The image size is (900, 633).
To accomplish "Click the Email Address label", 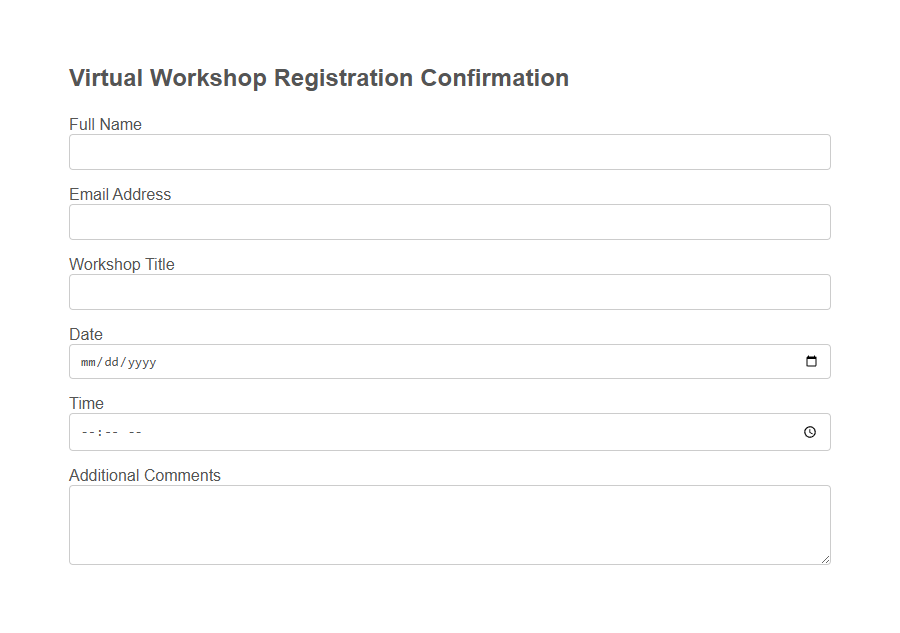I will tap(120, 194).
